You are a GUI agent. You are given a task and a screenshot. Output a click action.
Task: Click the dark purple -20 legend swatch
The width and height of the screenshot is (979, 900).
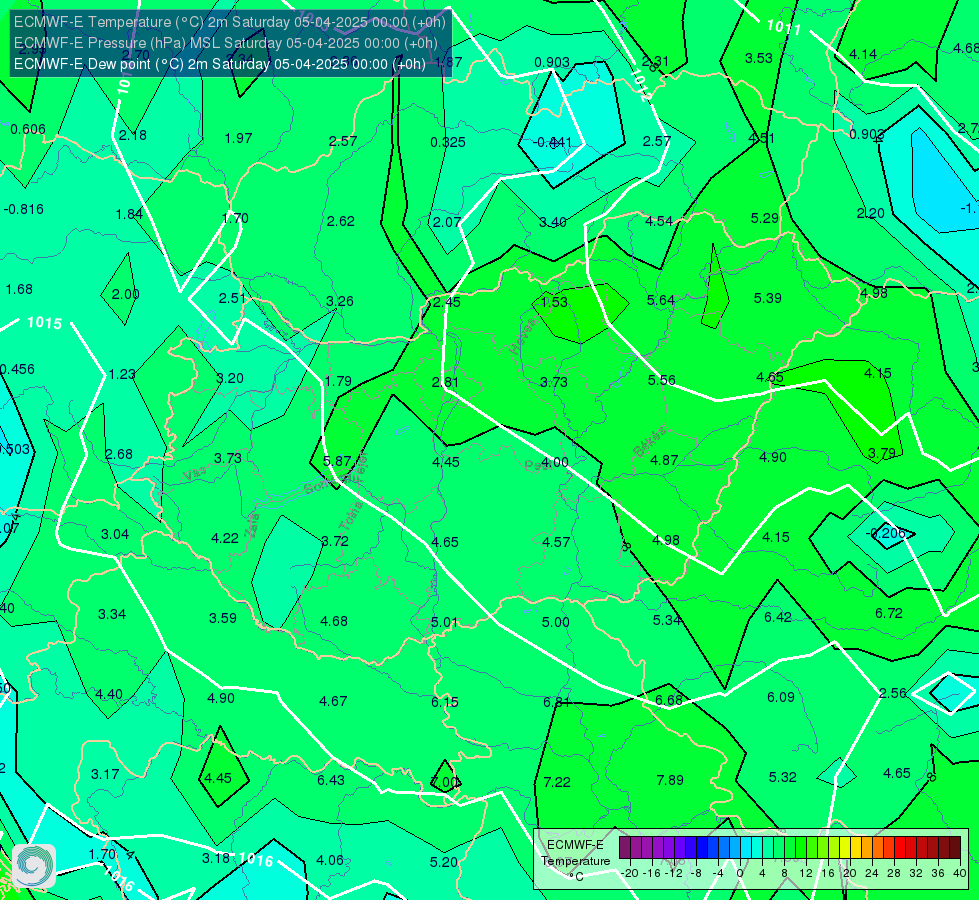625,848
